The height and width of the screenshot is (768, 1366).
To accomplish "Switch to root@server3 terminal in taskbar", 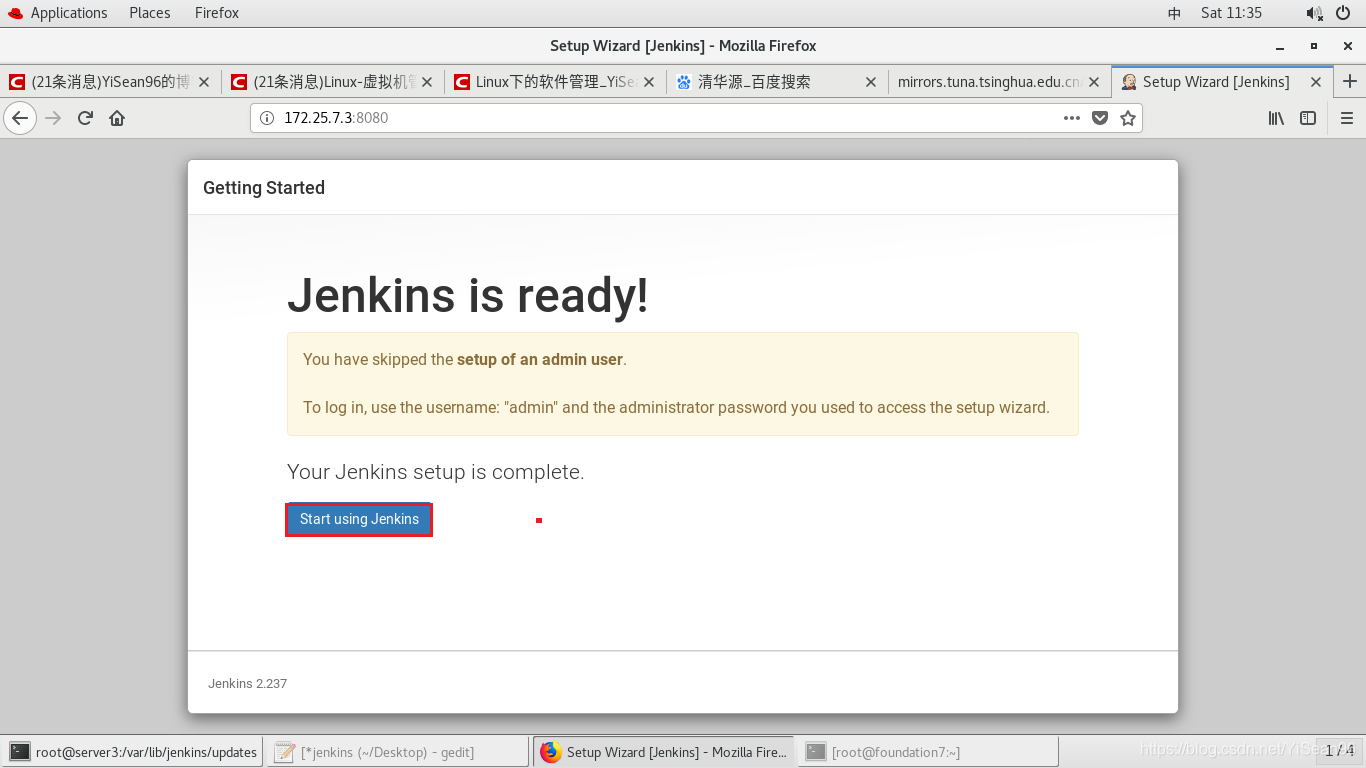I will point(133,752).
